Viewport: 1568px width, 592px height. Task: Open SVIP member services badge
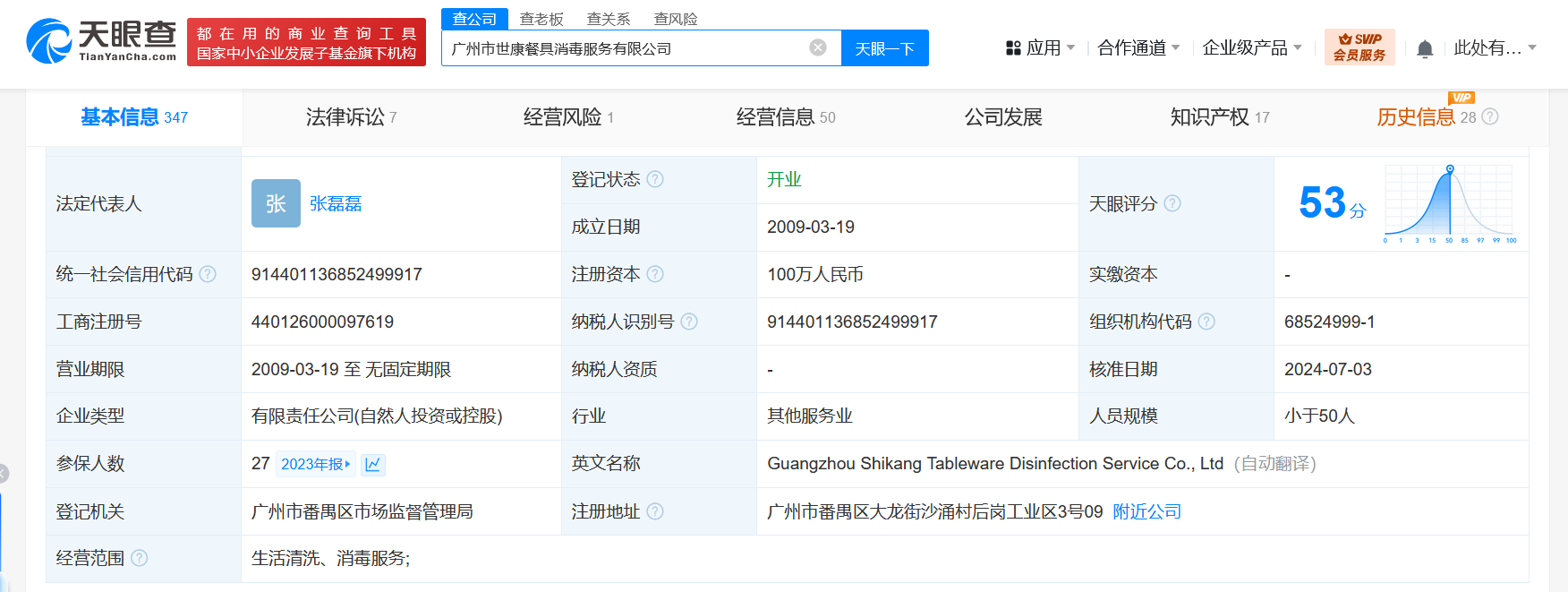point(1359,47)
